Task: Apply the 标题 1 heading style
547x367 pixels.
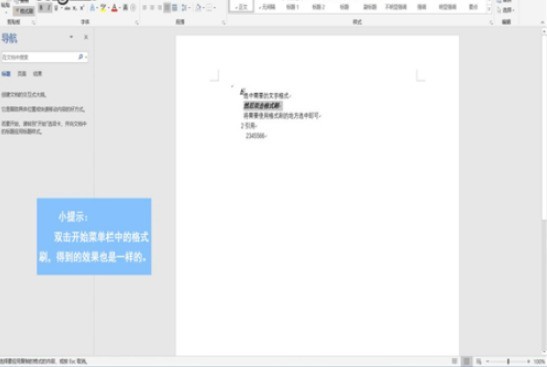Action: pyautogui.click(x=292, y=7)
